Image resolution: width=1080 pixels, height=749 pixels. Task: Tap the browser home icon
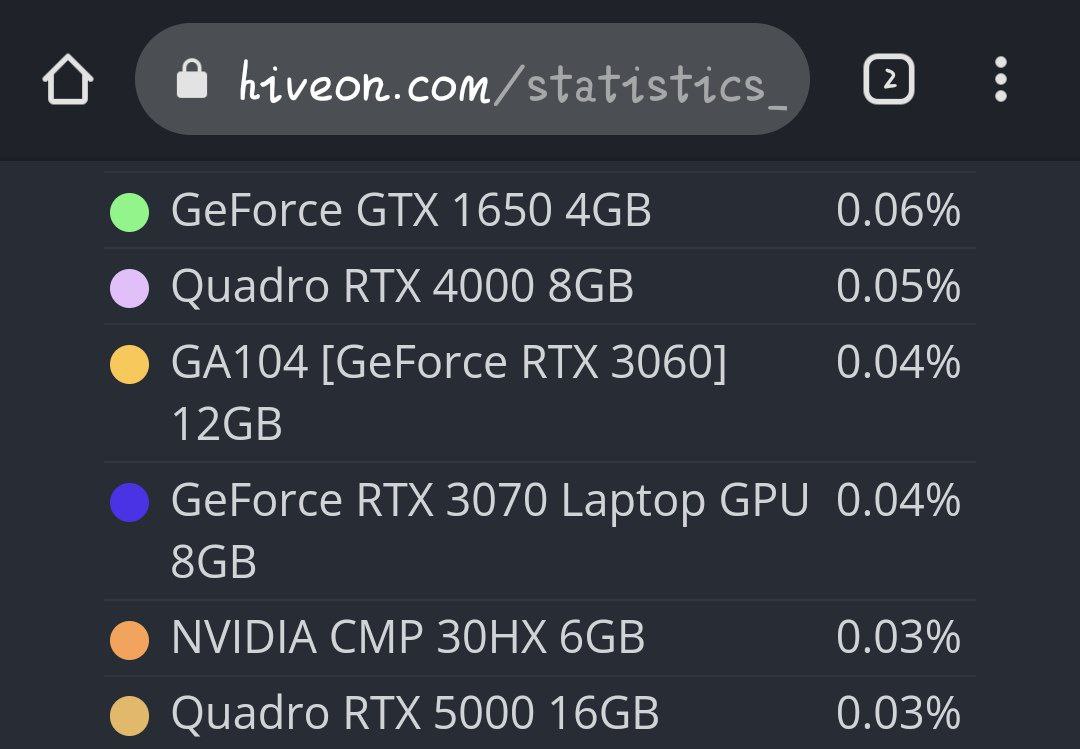click(x=68, y=80)
